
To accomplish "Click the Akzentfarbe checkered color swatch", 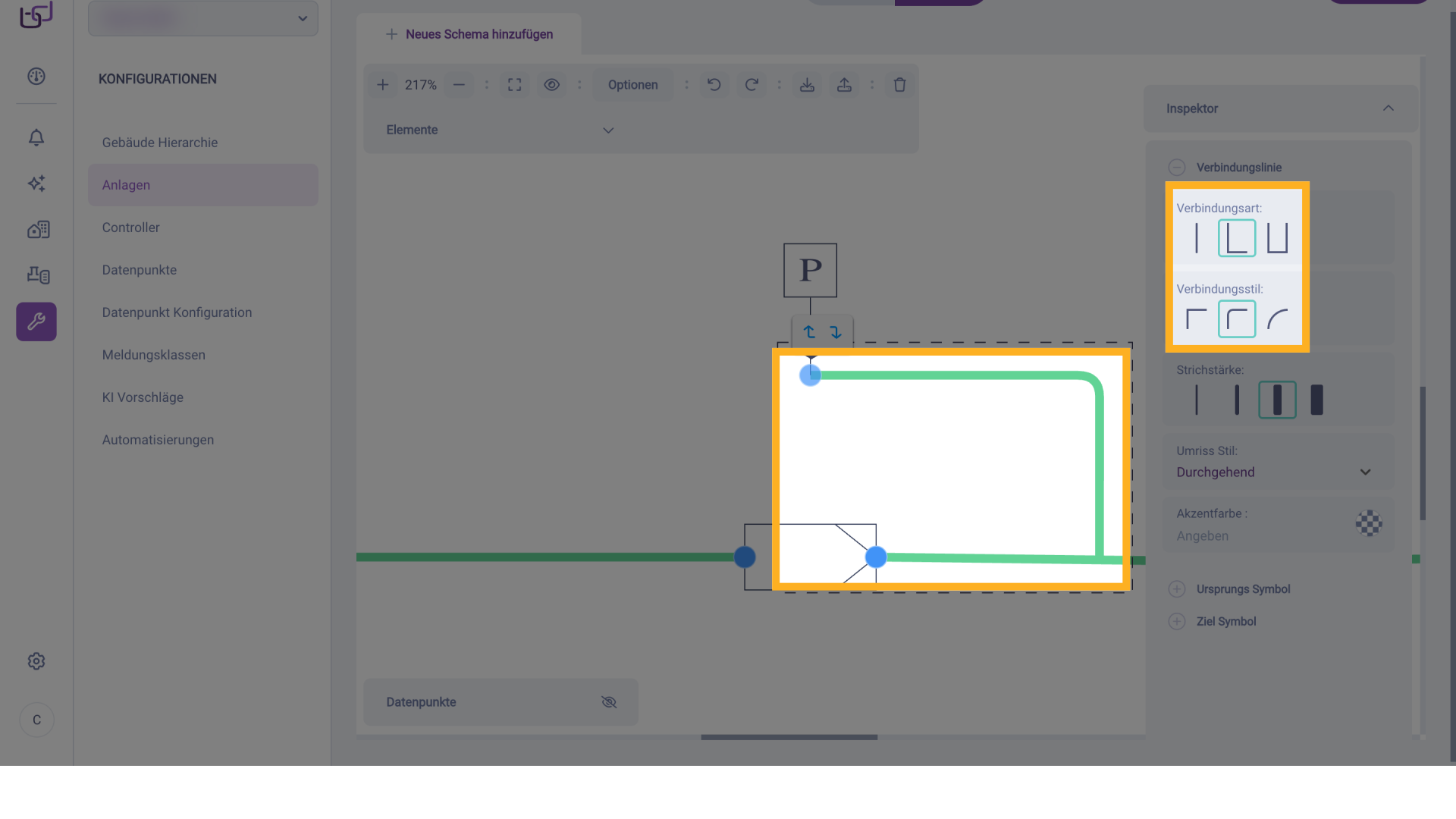I will [x=1368, y=523].
